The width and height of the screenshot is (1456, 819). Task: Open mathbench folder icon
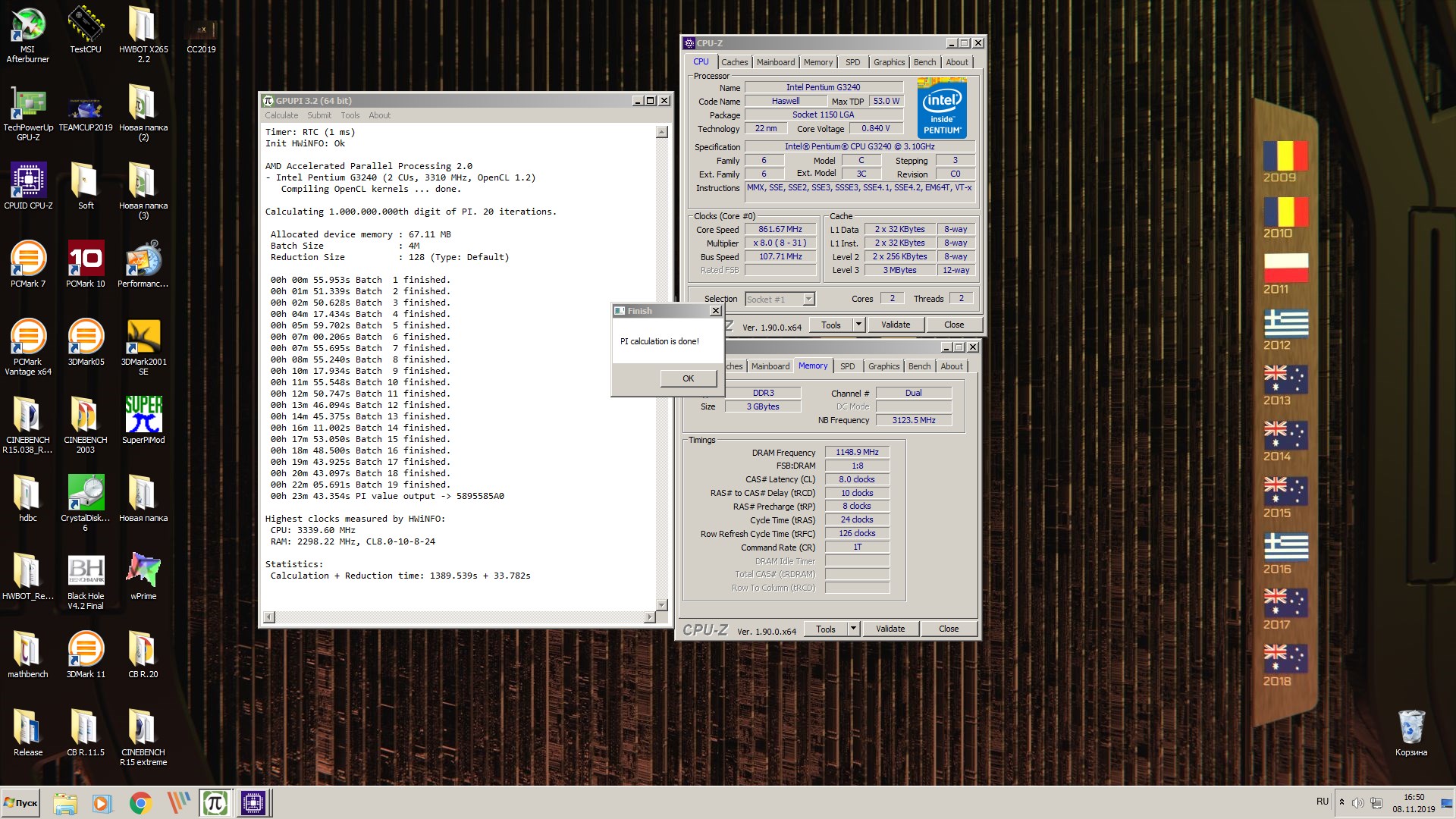(28, 654)
